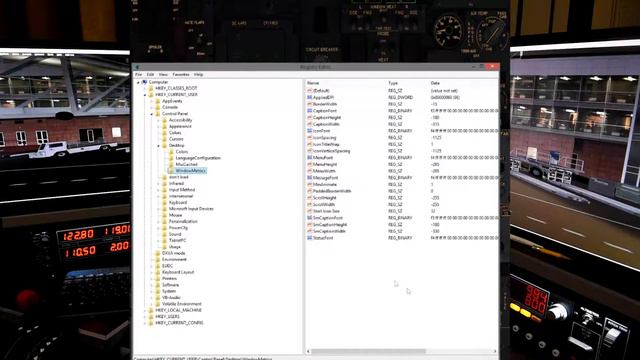Viewport: 640px width, 360px height.
Task: Collapse the HKEY_CURRENT_USER hive
Action: coord(145,95)
